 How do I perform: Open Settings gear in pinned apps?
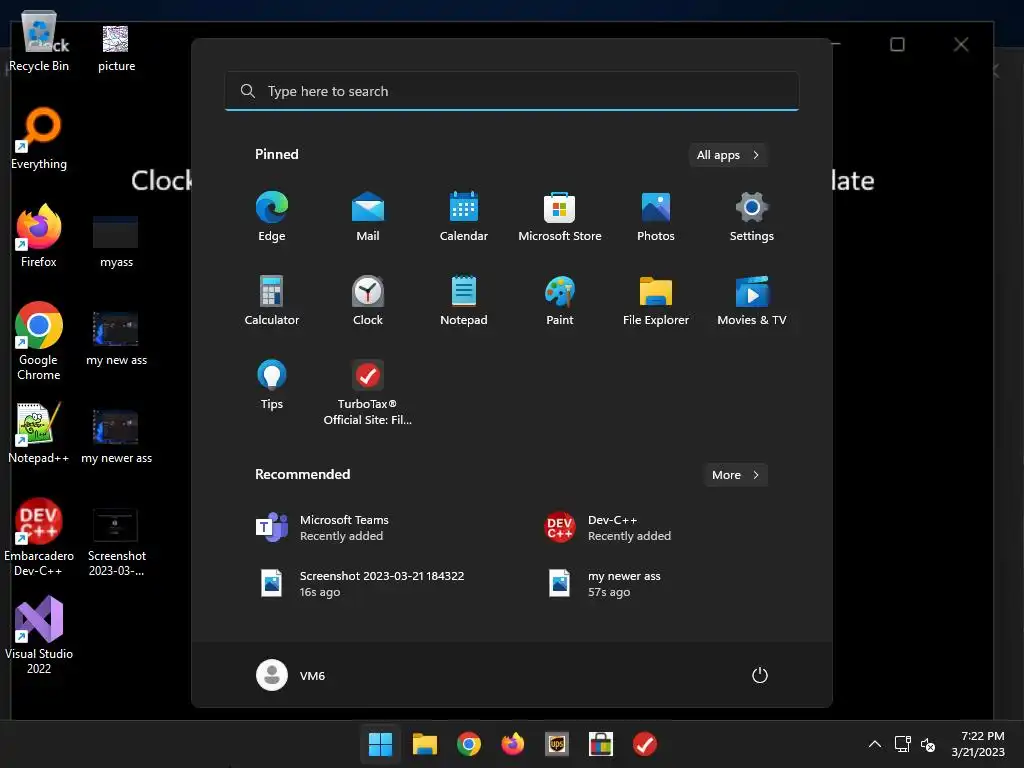(752, 216)
